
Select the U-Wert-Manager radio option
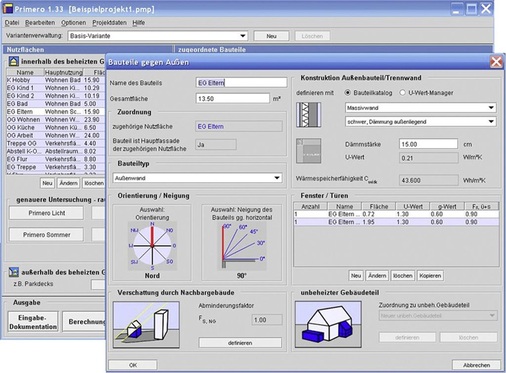point(403,93)
